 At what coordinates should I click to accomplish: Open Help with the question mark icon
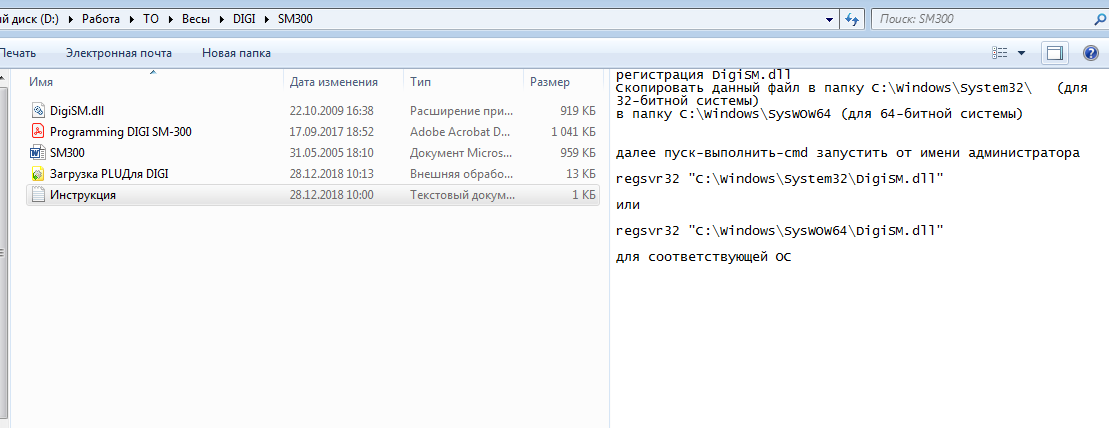point(1091,53)
